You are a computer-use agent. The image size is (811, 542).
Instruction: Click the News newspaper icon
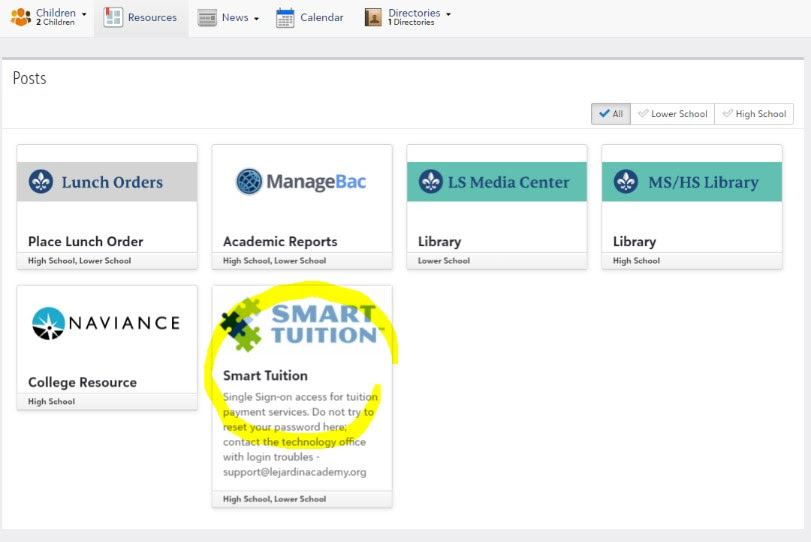[x=207, y=18]
